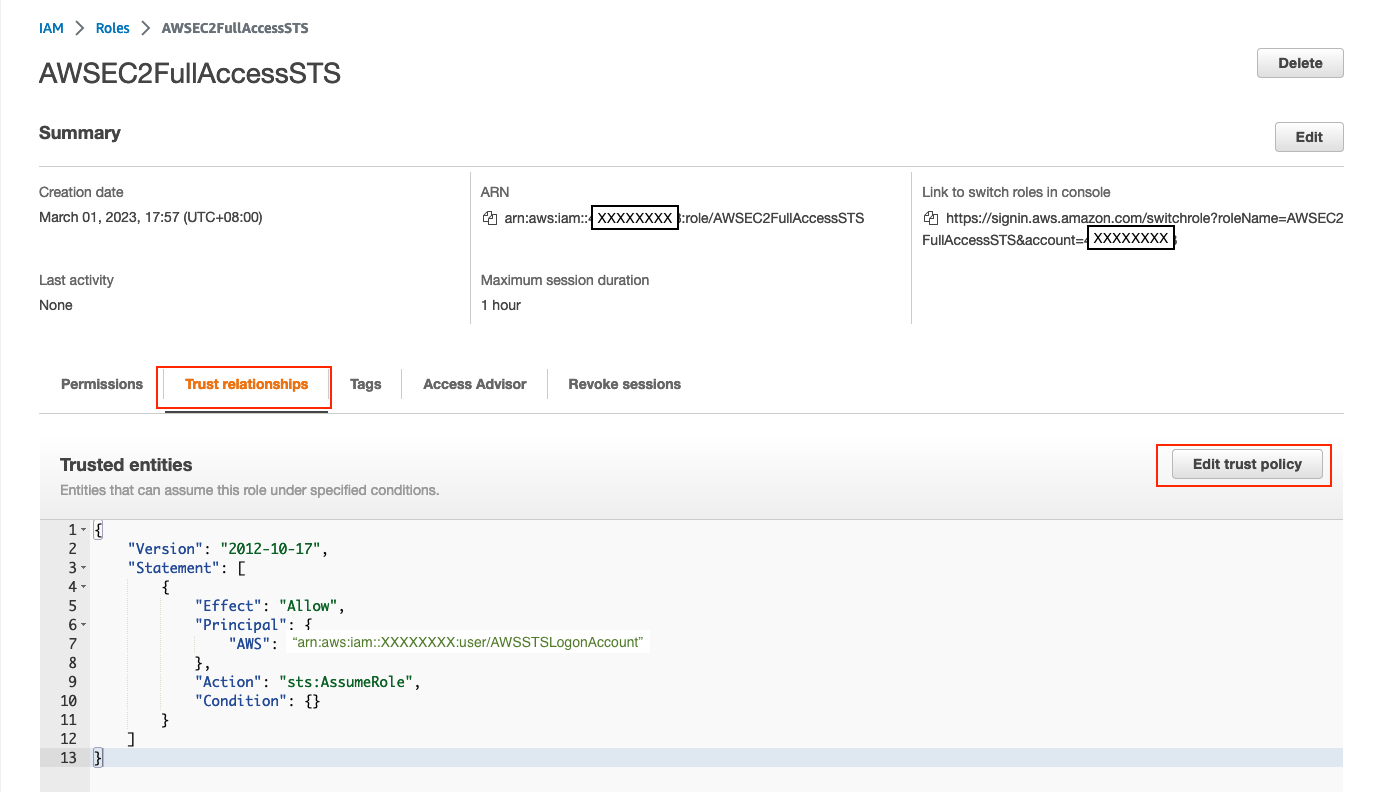Open the IAM breadcrumb link
This screenshot has width=1382, height=792.
click(x=51, y=28)
